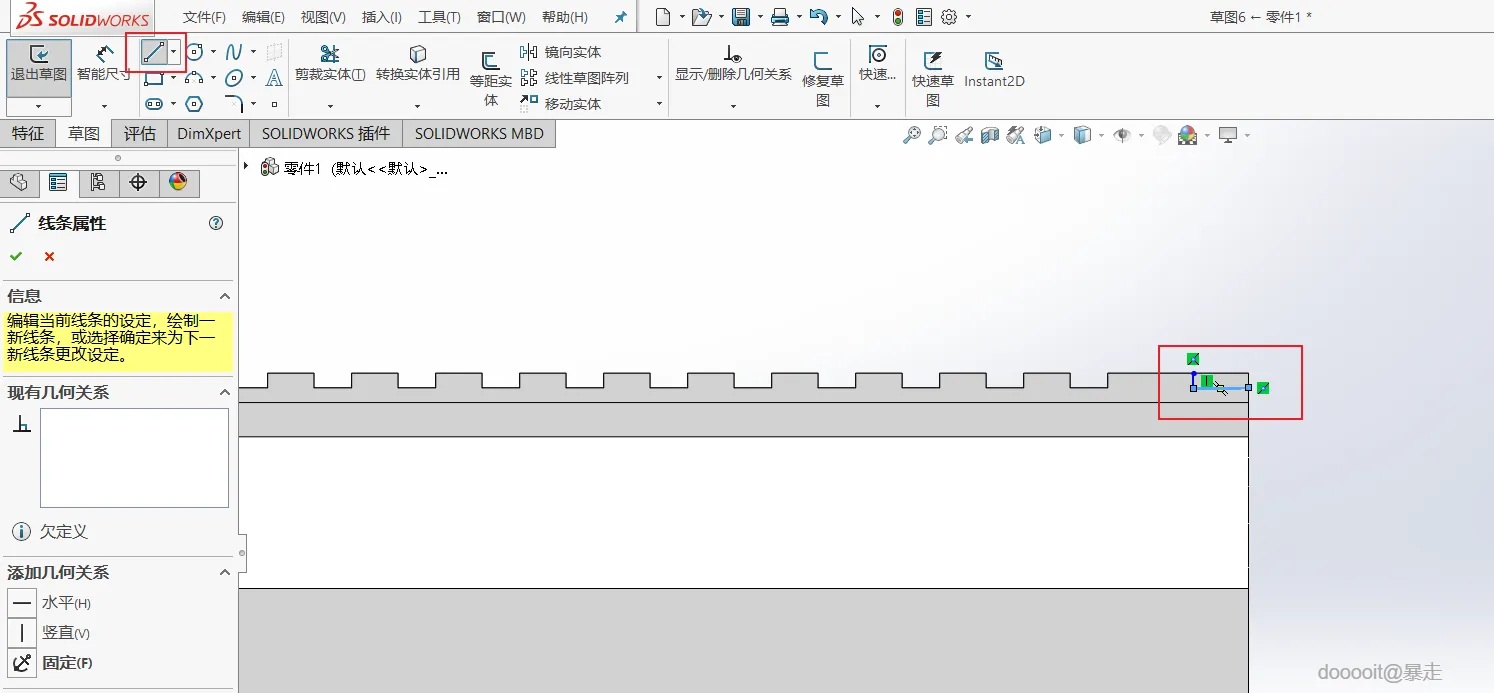Collapse the 现有几何关系 section
This screenshot has height=693, width=1494.
pos(225,393)
